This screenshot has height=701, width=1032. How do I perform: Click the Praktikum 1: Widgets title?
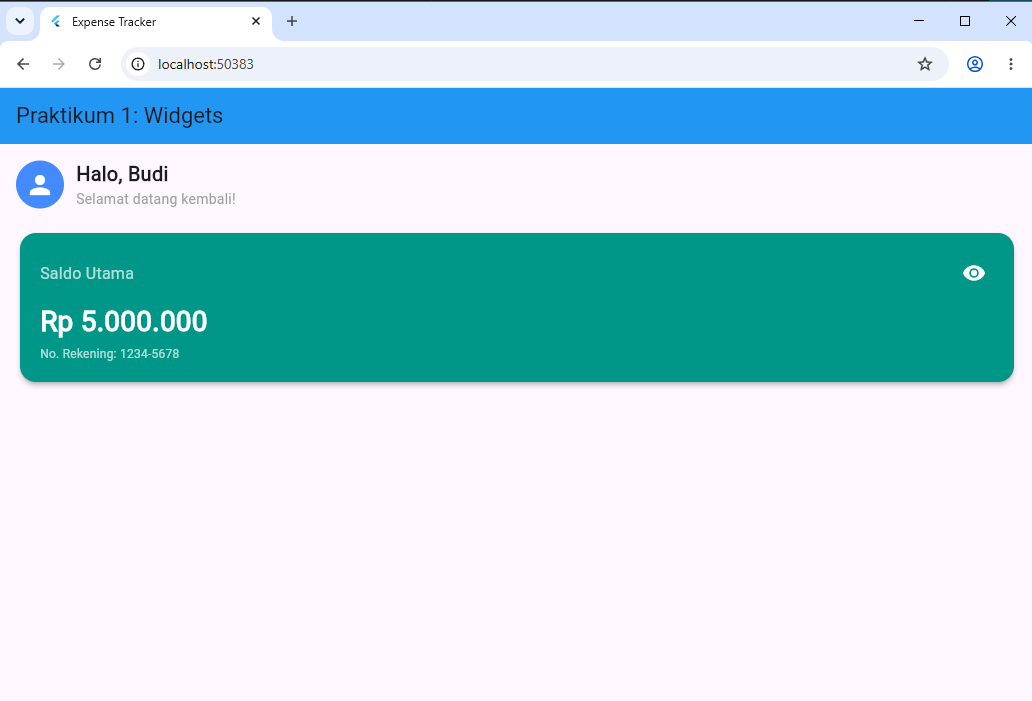[120, 116]
